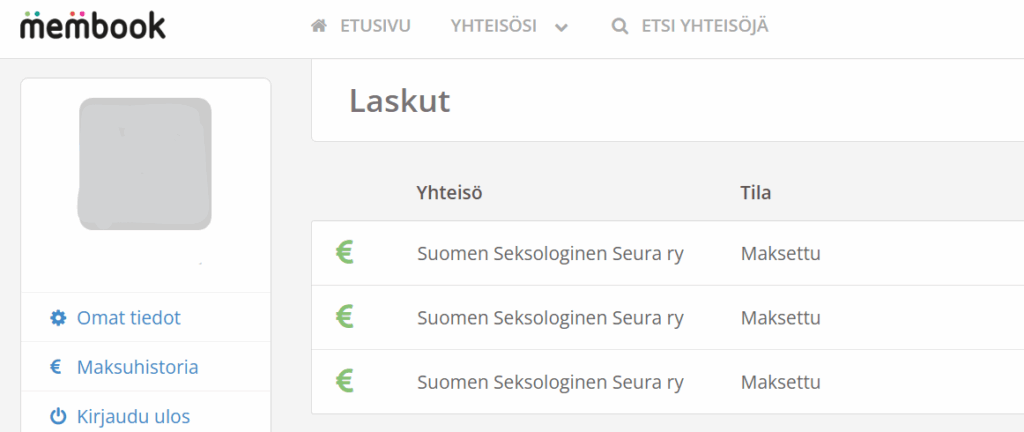Open the Omat tiedot link
The height and width of the screenshot is (432, 1024).
128,318
